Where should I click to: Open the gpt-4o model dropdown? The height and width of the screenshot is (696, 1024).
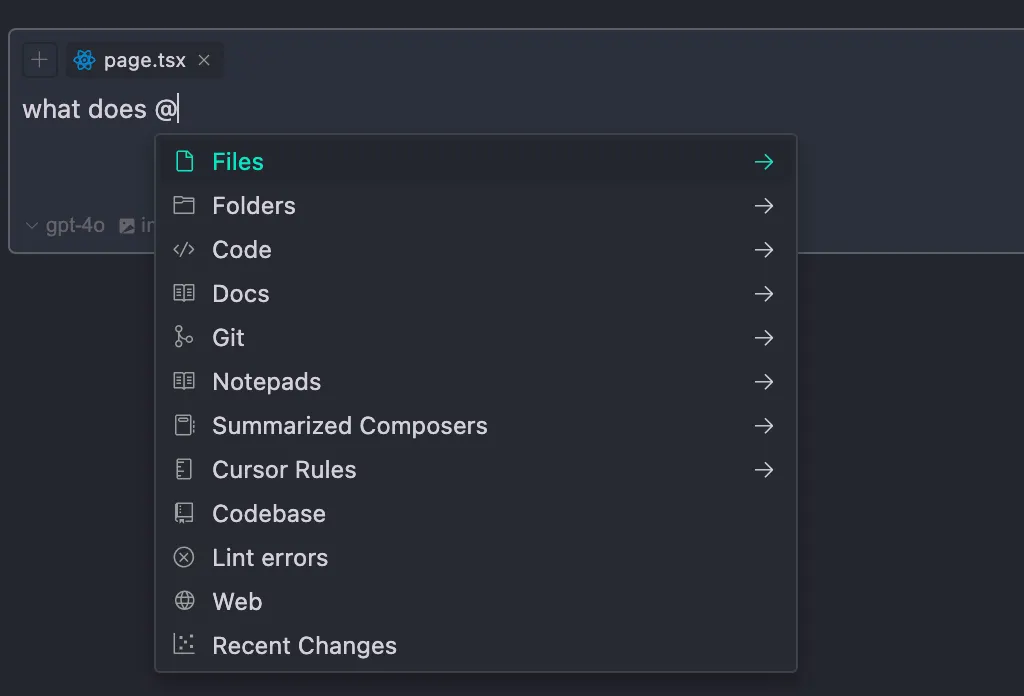(x=65, y=225)
